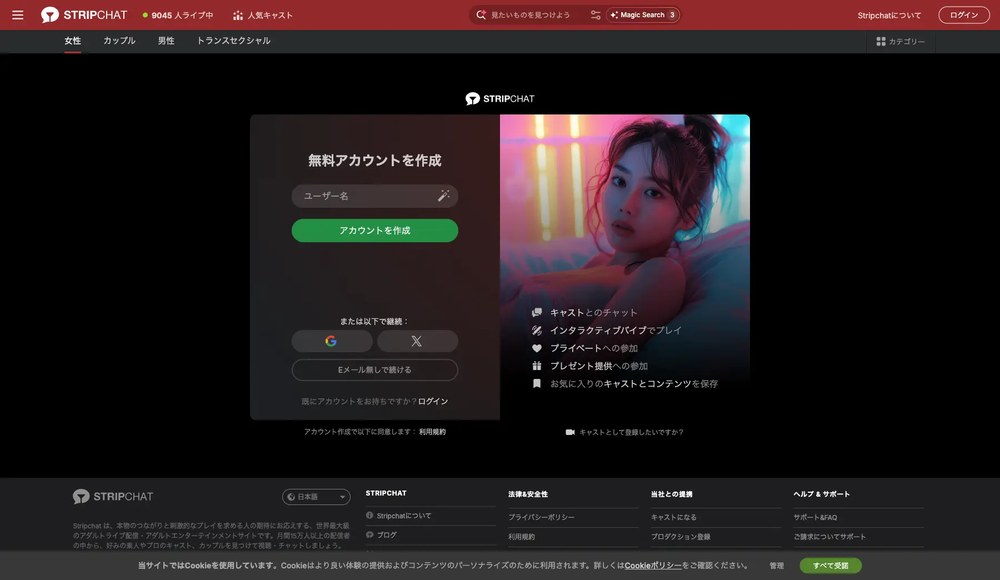Click the chat bubble icon beside キャストとのチャット
Screen dimensions: 1000x580
pos(537,313)
